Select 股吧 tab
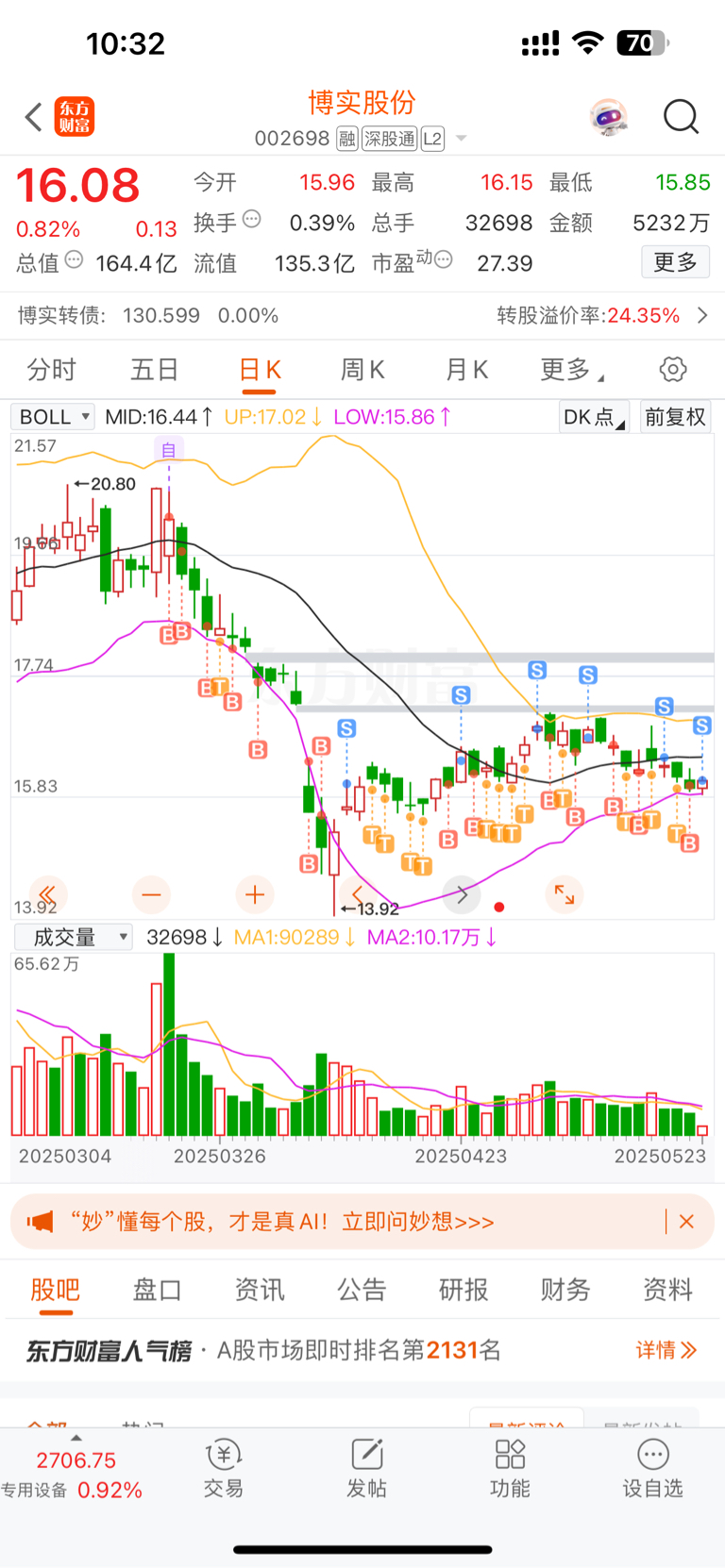This screenshot has height=1568, width=725. pos(56,1290)
